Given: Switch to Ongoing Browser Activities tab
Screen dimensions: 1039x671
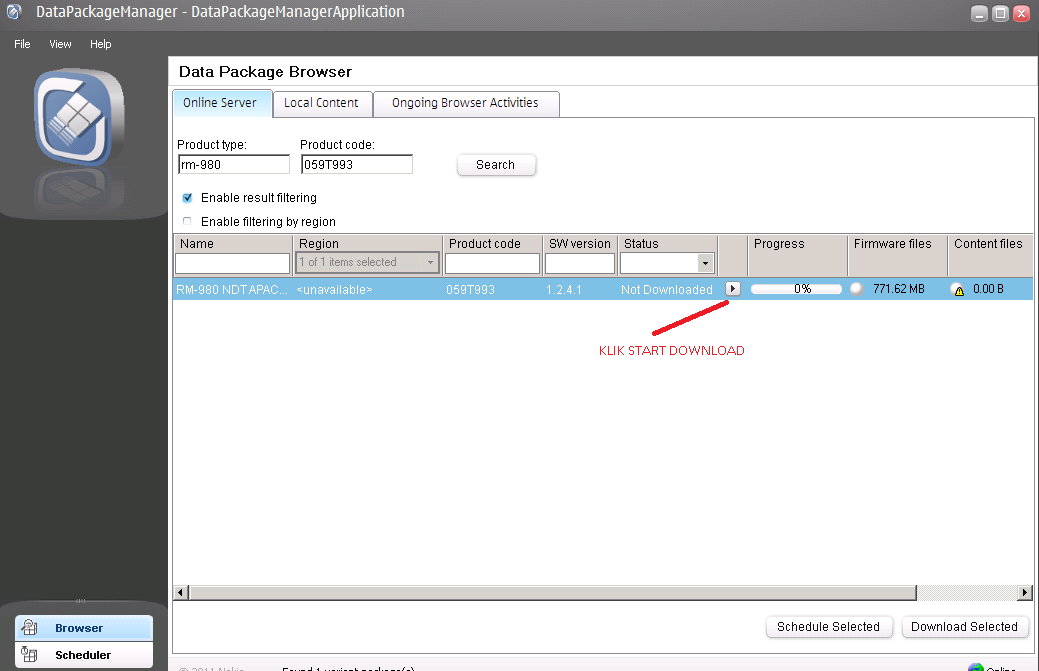Looking at the screenshot, I should pos(465,103).
